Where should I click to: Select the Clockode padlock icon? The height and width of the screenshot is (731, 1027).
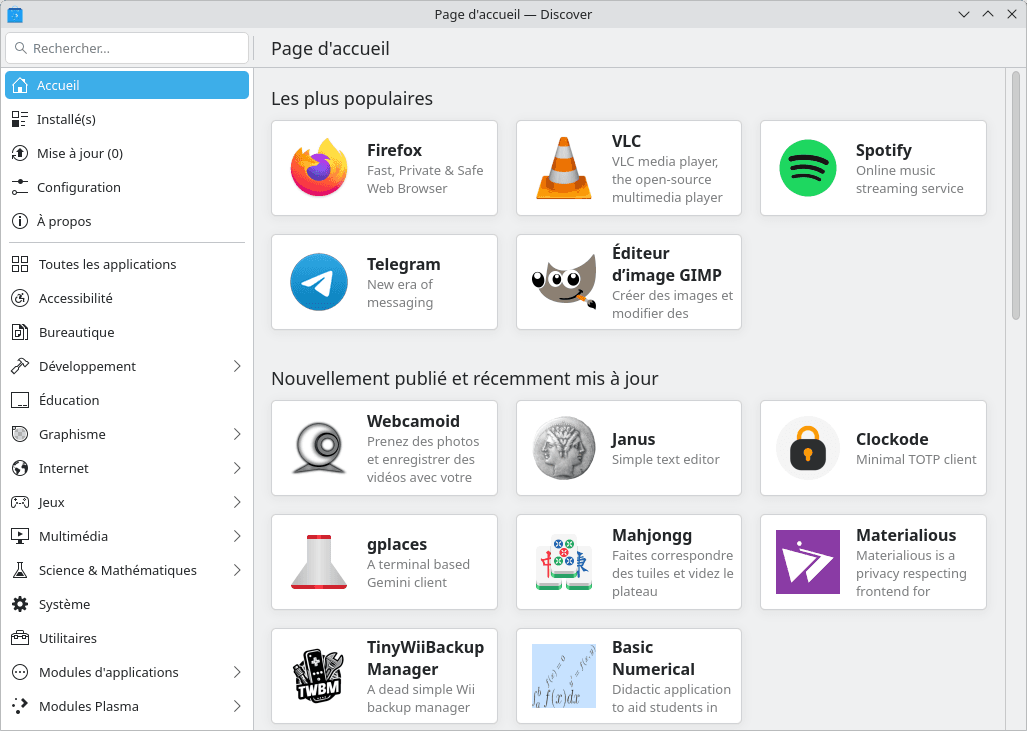808,448
